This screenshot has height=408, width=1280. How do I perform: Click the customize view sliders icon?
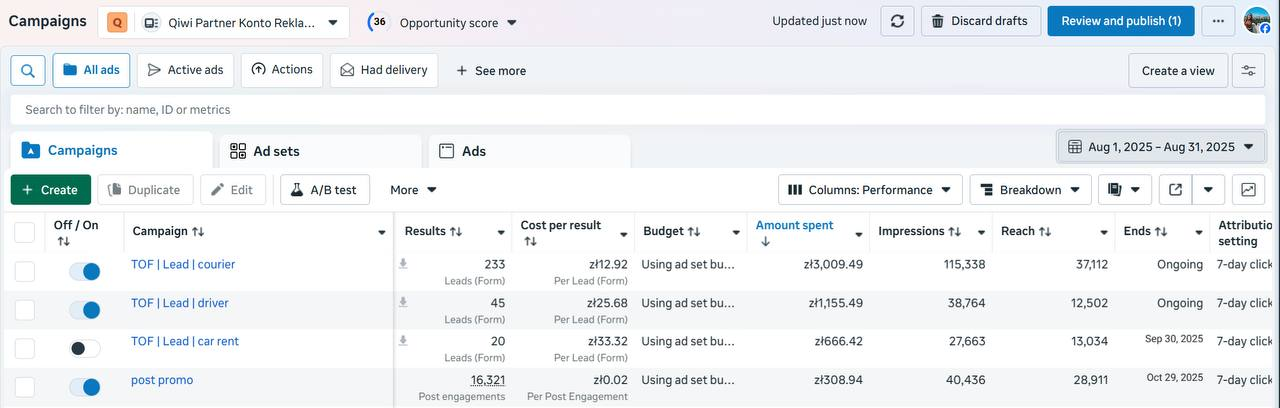(1248, 71)
